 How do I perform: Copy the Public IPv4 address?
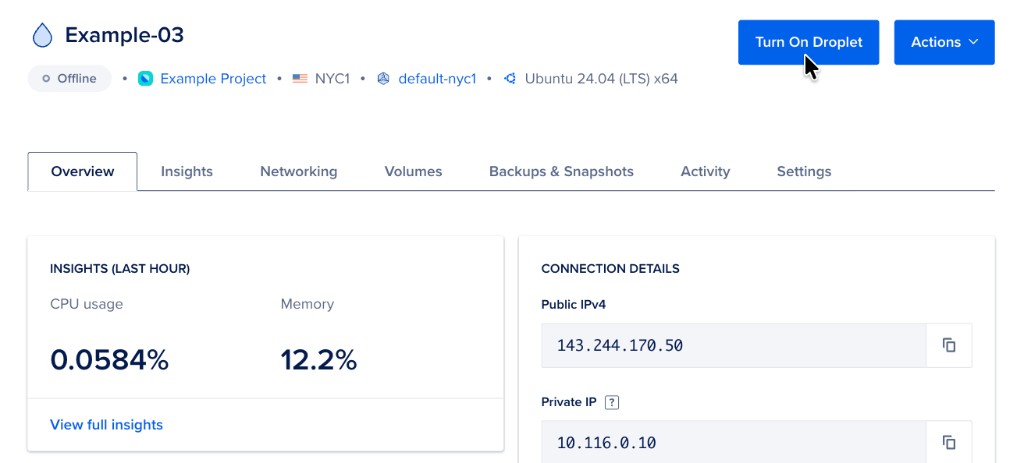(x=949, y=345)
